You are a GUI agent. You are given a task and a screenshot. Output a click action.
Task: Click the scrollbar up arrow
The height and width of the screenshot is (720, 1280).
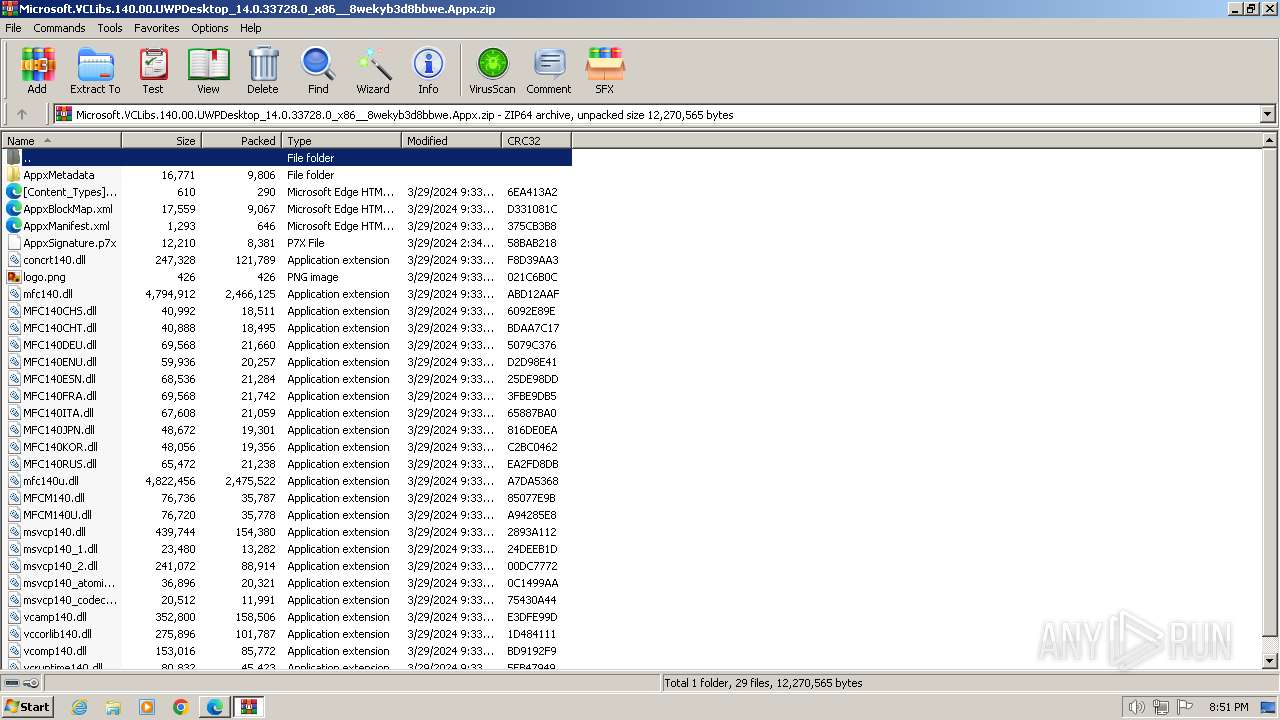click(x=1271, y=141)
